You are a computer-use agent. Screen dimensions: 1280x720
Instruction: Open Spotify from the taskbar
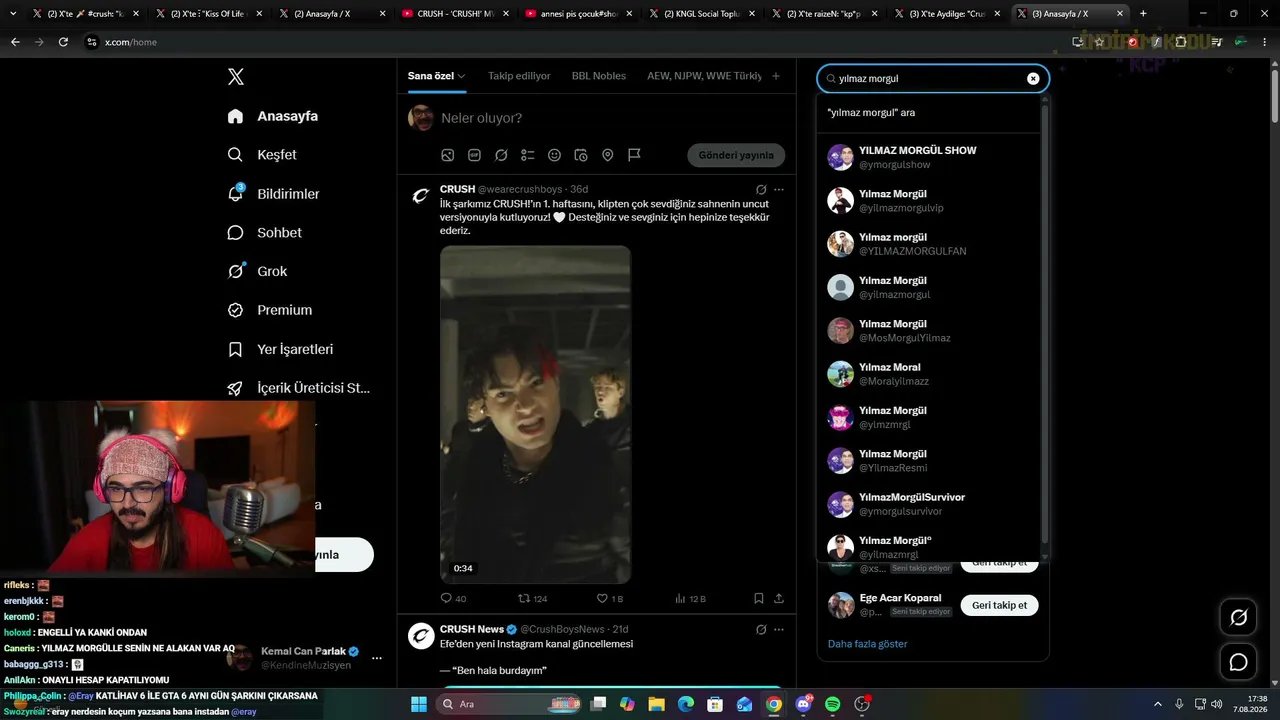pos(833,704)
